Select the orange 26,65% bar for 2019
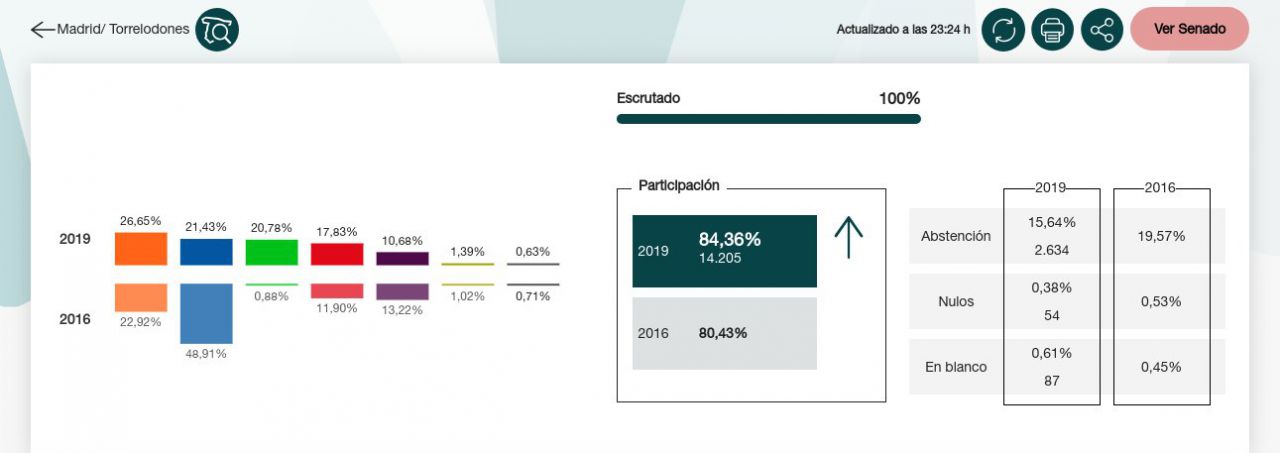 [141, 248]
